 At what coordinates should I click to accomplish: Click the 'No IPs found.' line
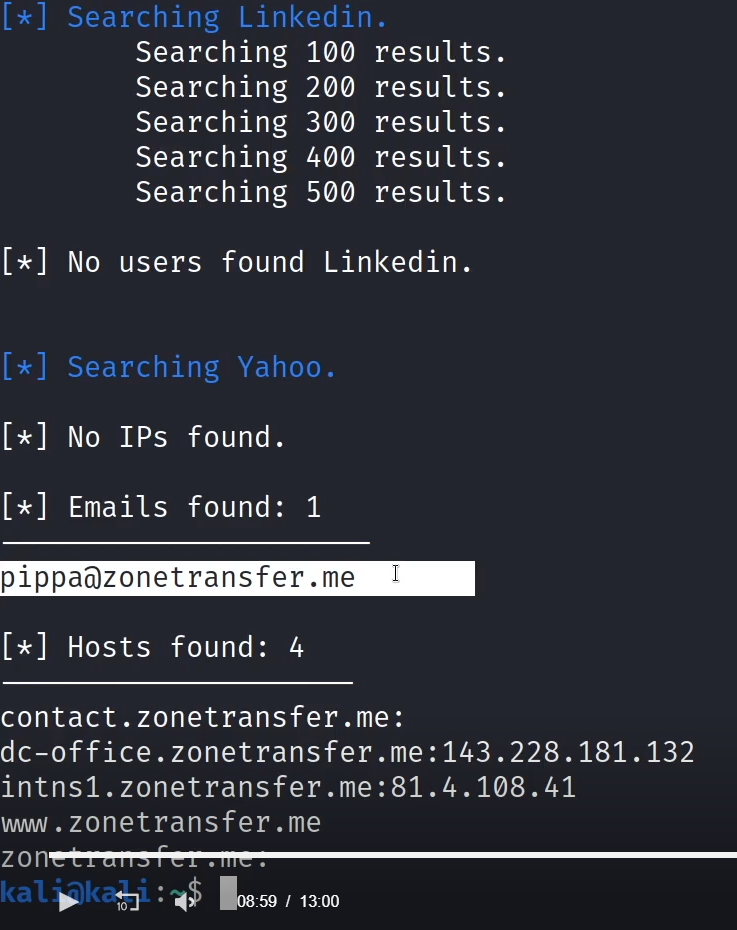(143, 437)
